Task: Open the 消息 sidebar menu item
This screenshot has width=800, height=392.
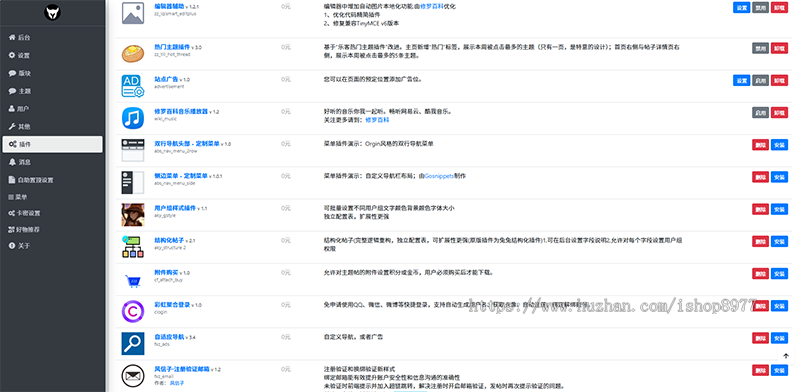Action: point(52,162)
